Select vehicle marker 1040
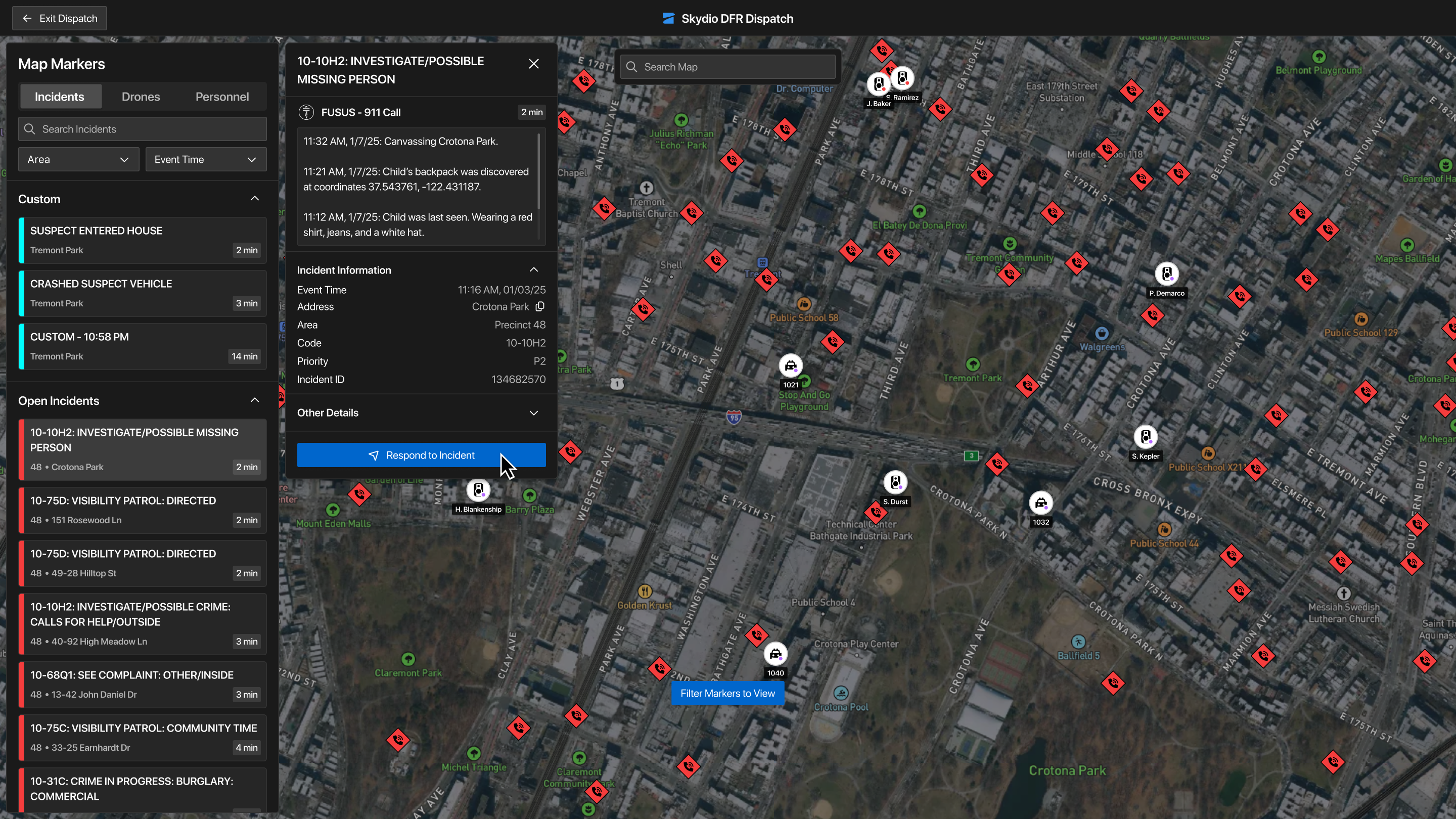This screenshot has width=1456, height=819. [x=775, y=654]
